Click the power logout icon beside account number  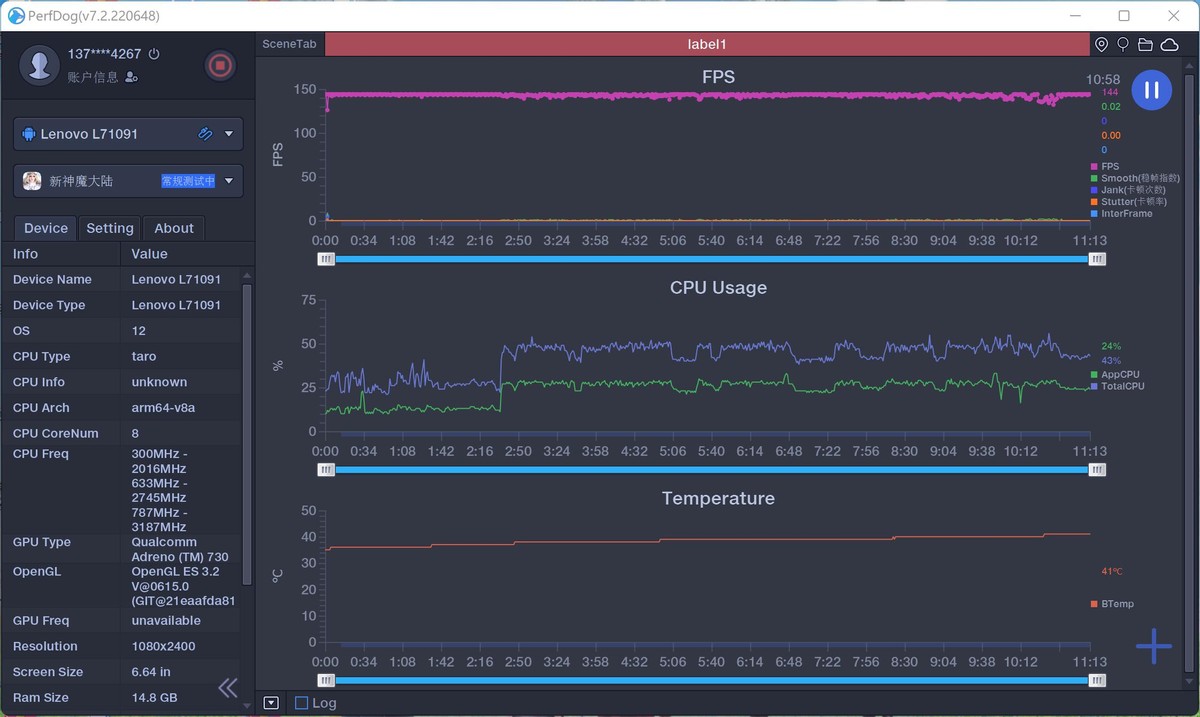tap(154, 54)
